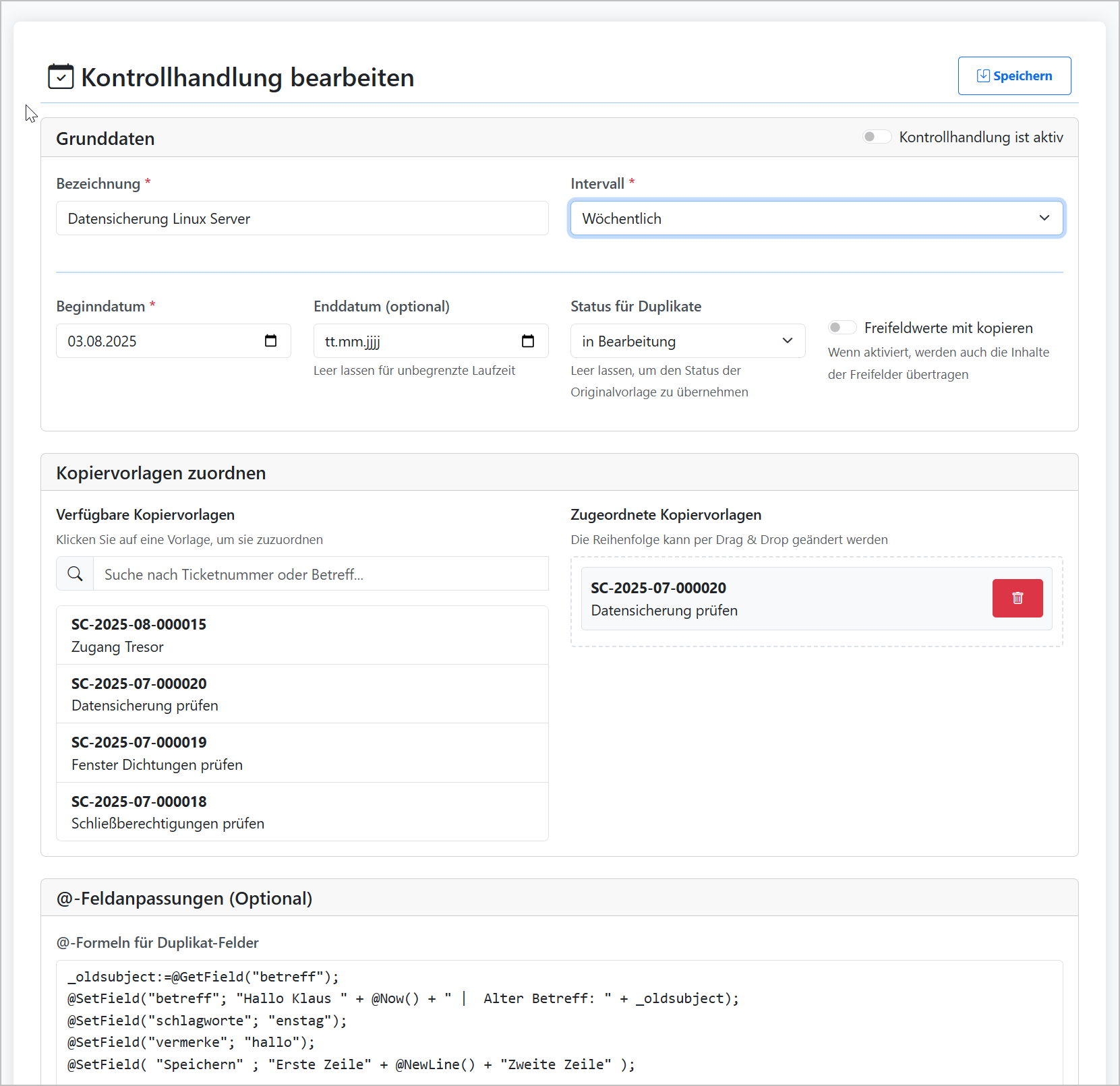Assign template SC-2025-07-000018 Schließberechtigungen prüfen
The image size is (1120, 1086).
[x=302, y=812]
